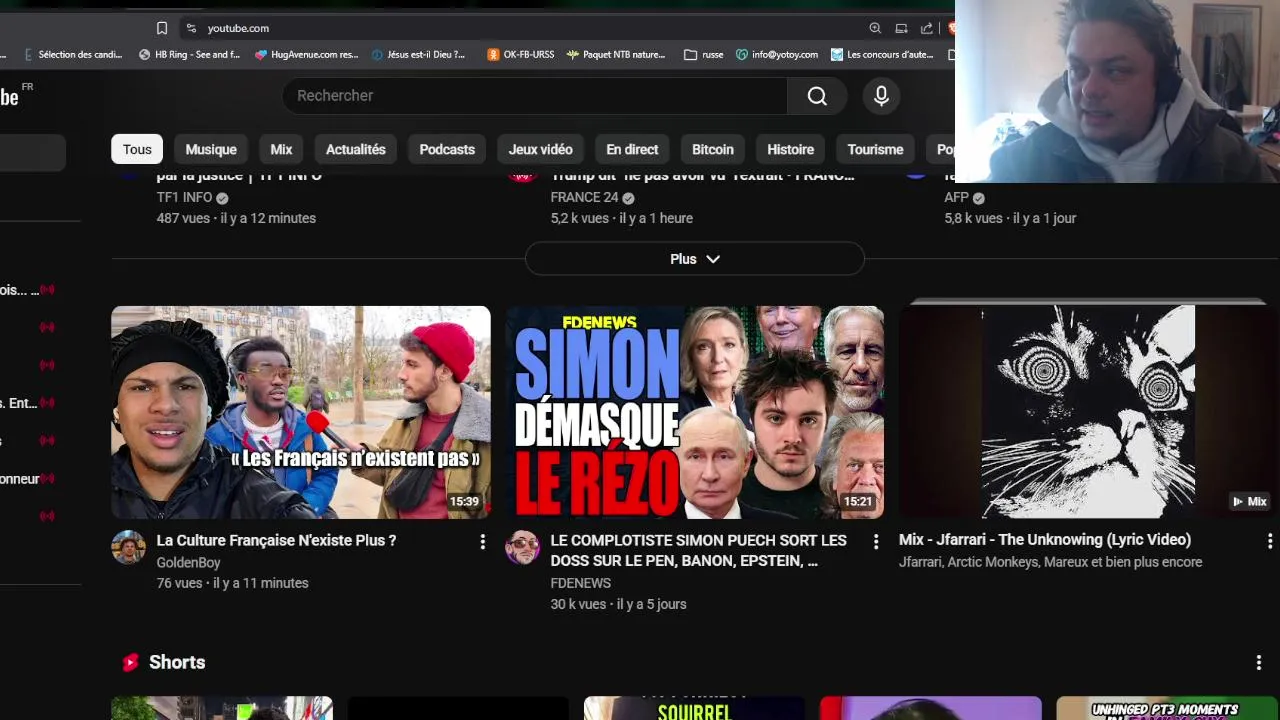This screenshot has height=720, width=1280.
Task: Open 'Sélection des candi...' bookmark
Action: click(72, 55)
